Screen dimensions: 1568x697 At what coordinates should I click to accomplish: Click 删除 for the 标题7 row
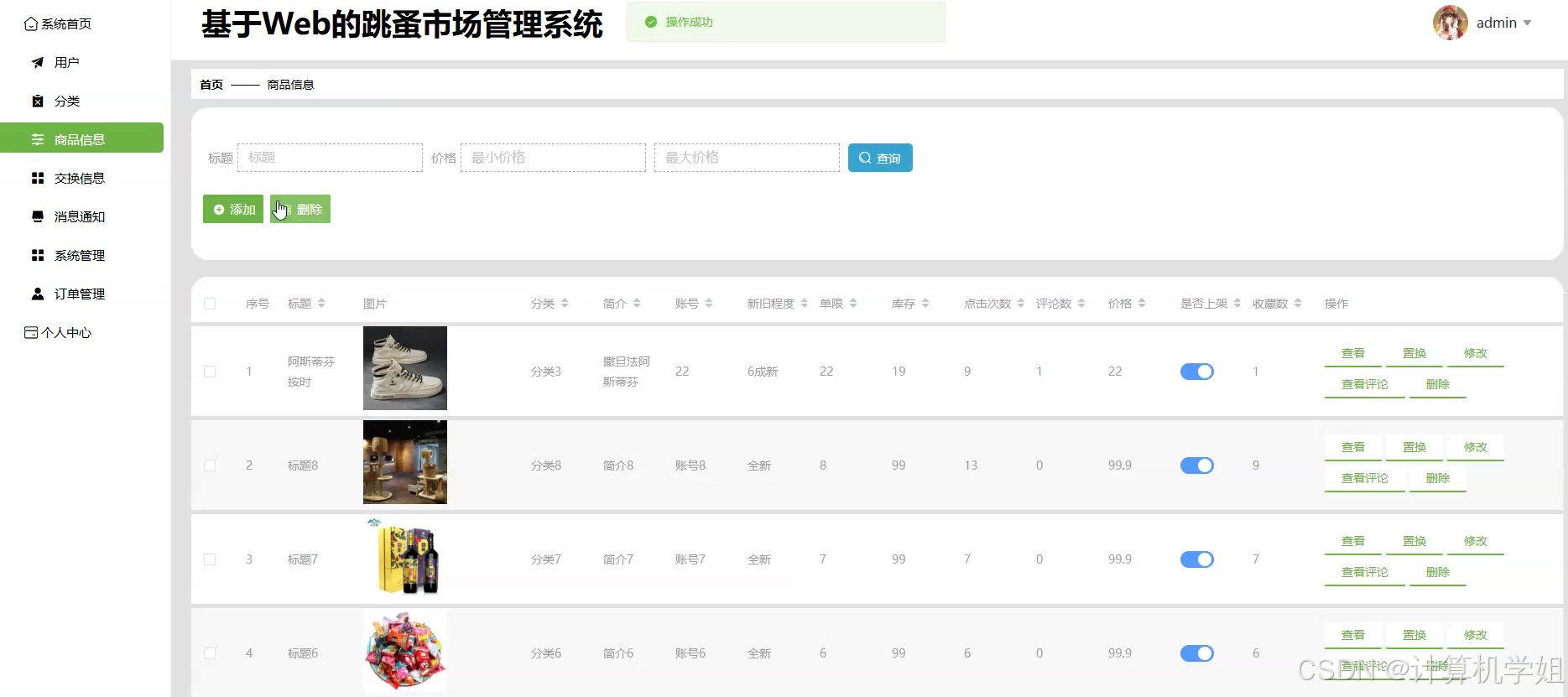click(x=1438, y=573)
